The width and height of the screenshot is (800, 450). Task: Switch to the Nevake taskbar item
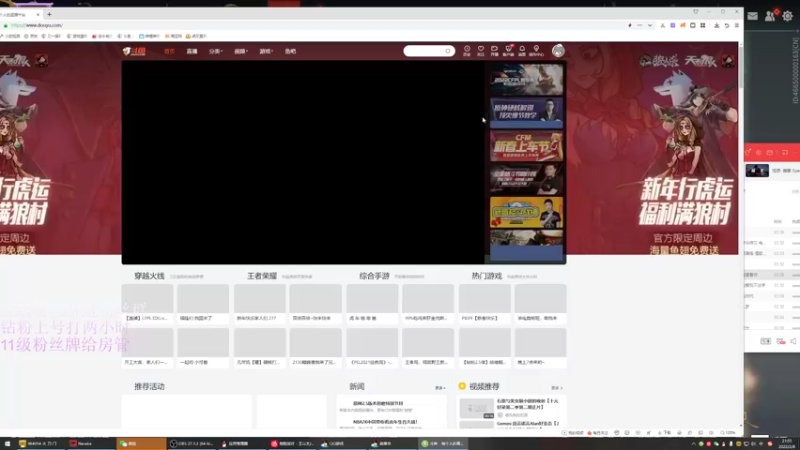click(91, 444)
